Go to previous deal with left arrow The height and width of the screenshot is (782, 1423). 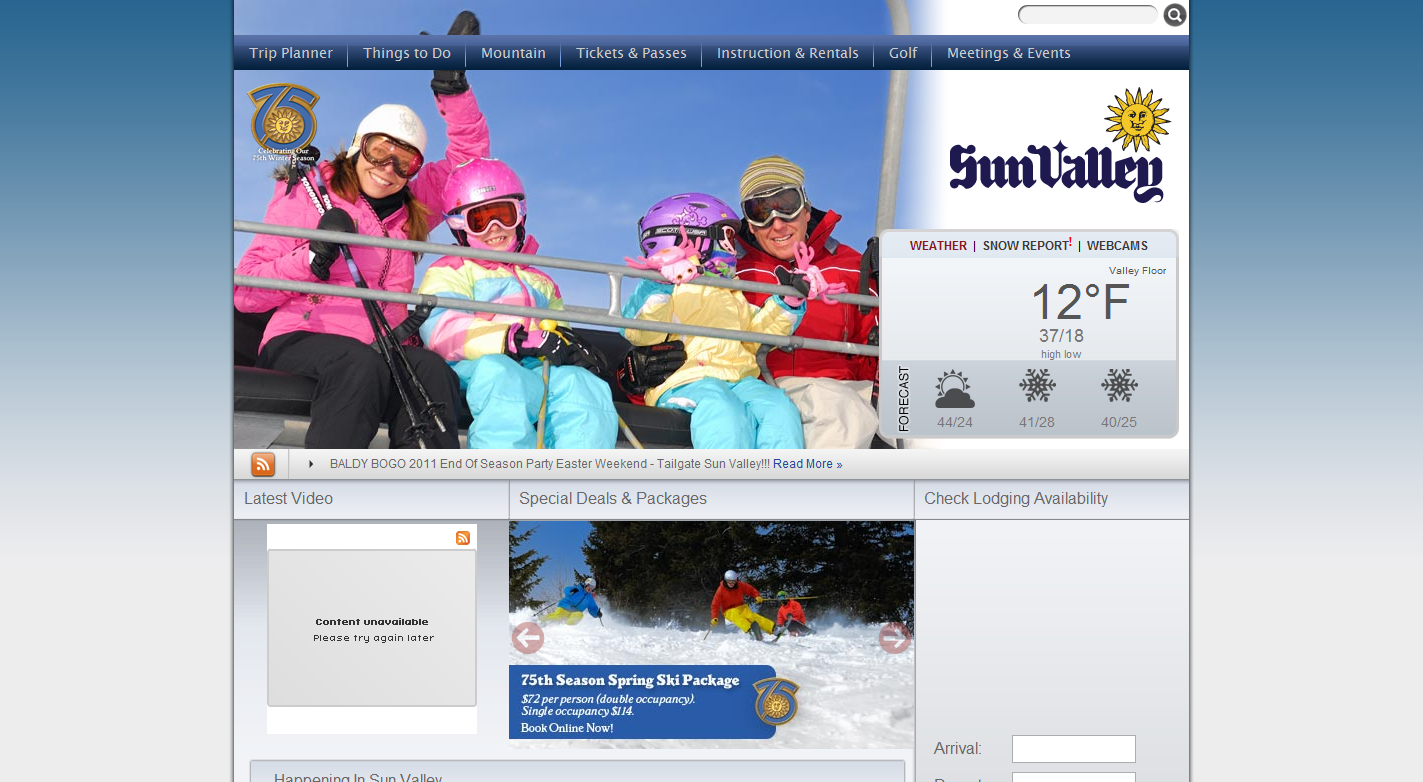point(527,638)
